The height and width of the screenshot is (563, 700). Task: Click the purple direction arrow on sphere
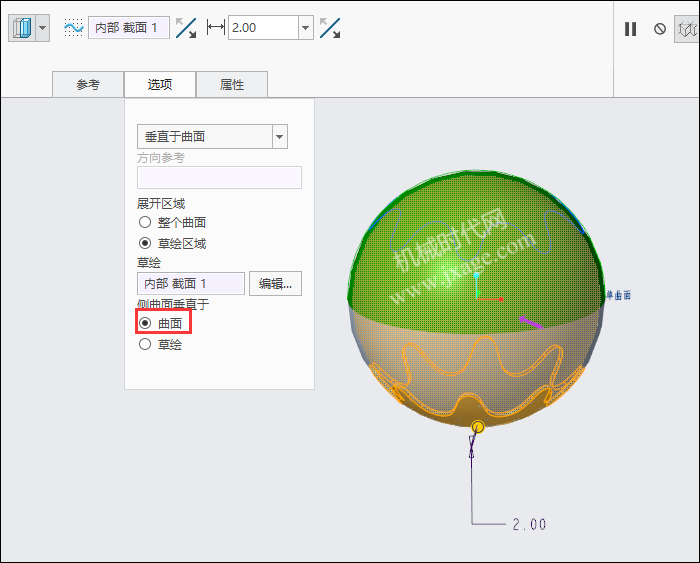pos(531,322)
